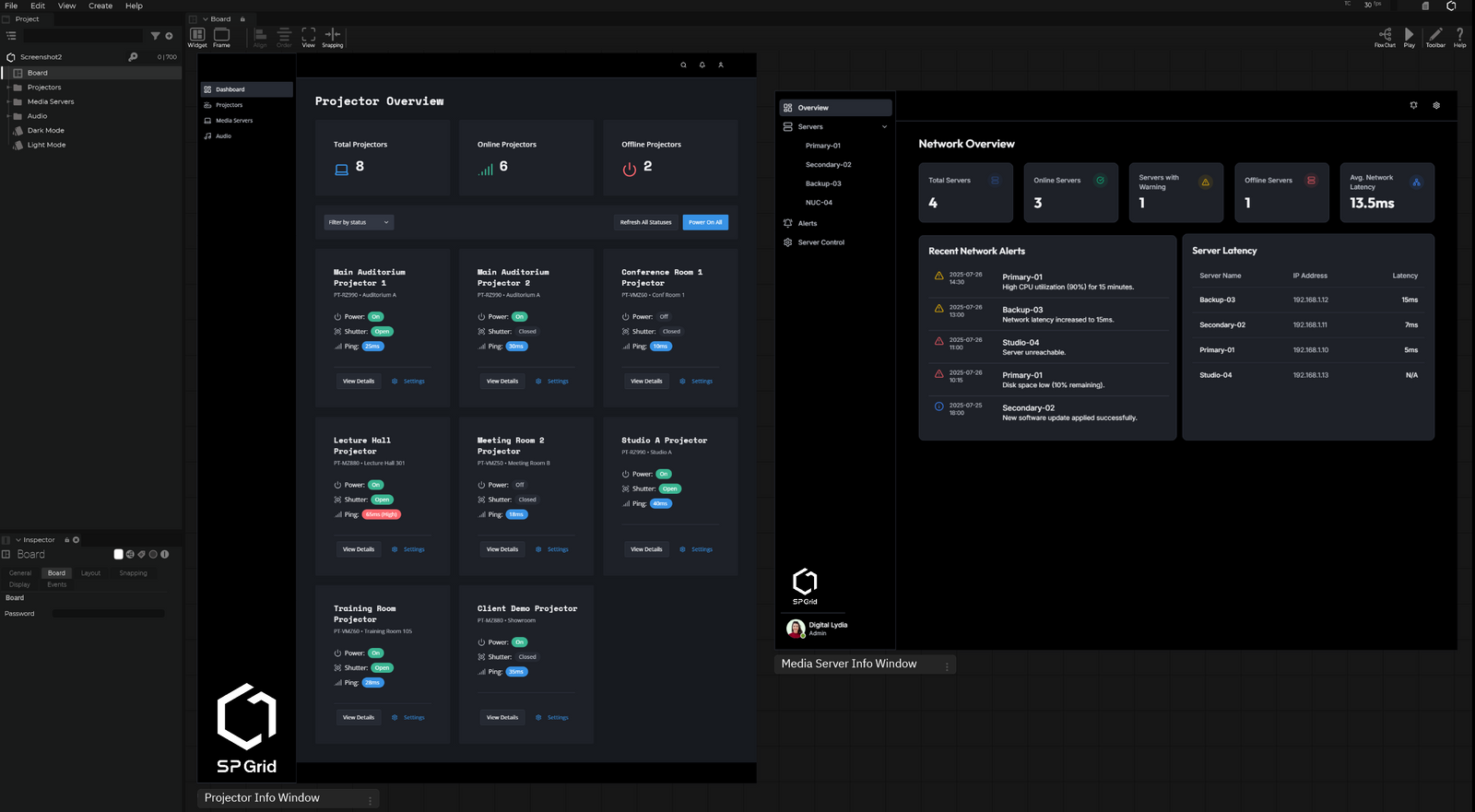Open the Create menu
The height and width of the screenshot is (812, 1475).
100,6
